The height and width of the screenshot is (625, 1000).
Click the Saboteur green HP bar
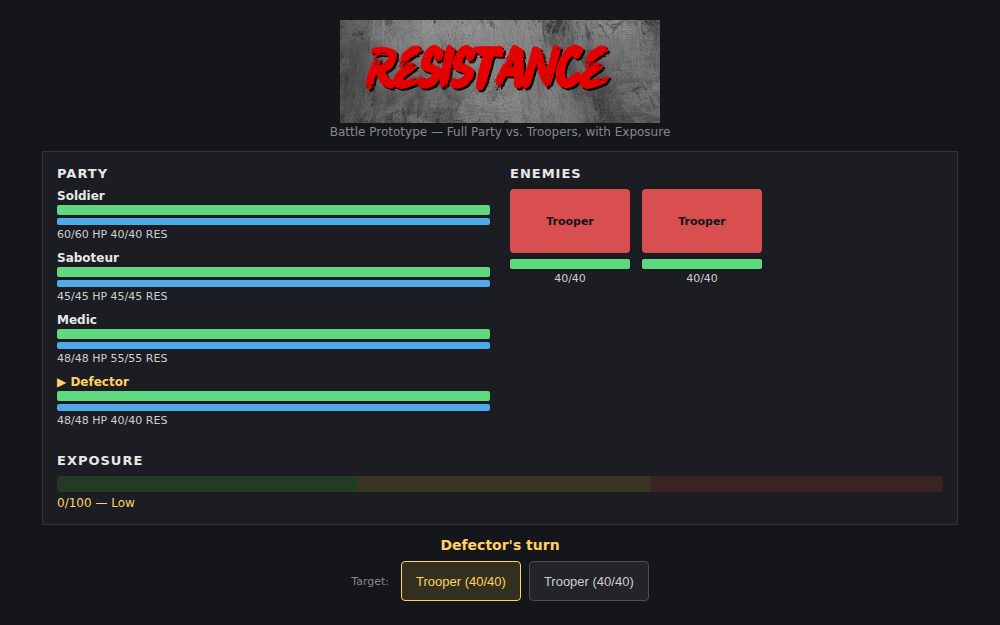(x=273, y=272)
